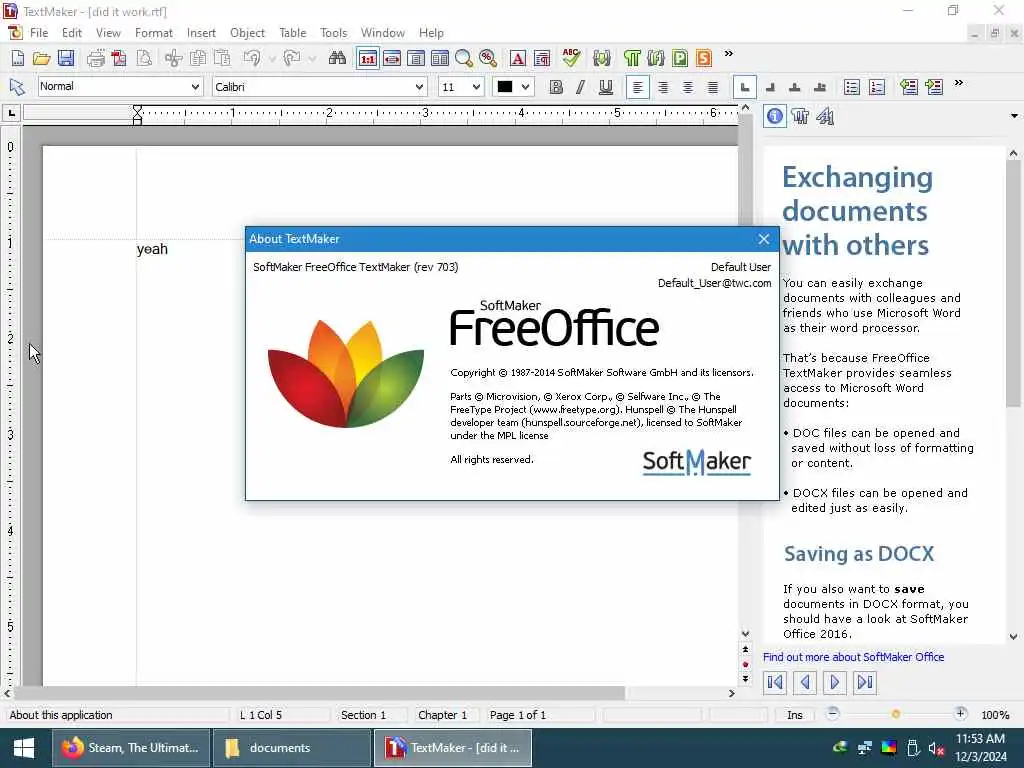Expand the standard toolbar overflow chevron
This screenshot has height=768, width=1024.
[x=729, y=54]
